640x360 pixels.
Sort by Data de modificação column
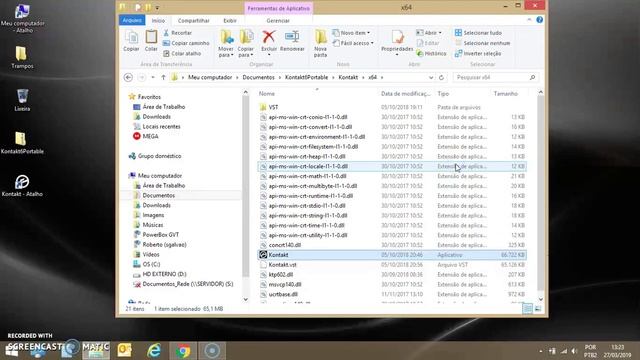pos(405,94)
